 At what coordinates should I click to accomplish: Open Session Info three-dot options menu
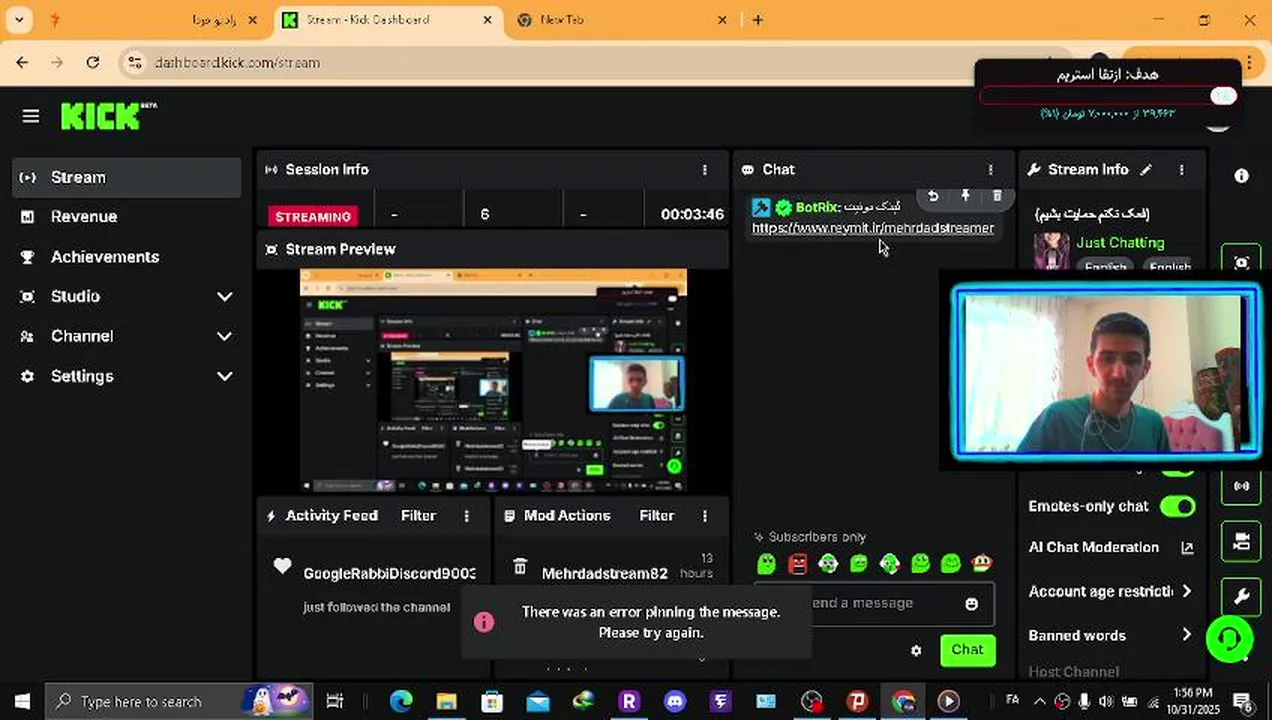(x=704, y=170)
